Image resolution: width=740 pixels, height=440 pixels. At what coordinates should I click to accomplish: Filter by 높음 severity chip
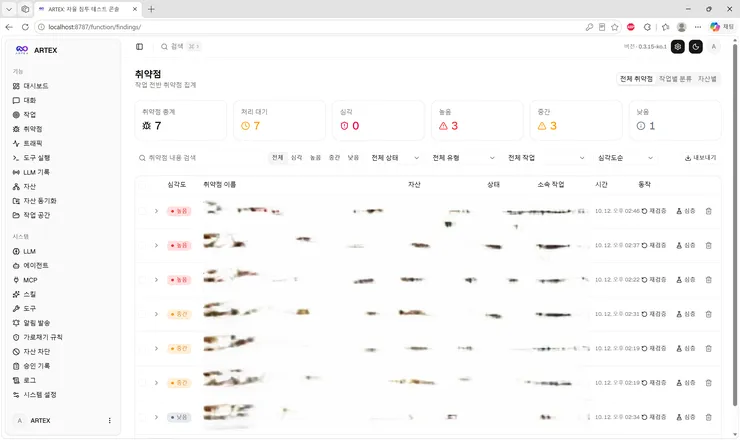click(315, 158)
